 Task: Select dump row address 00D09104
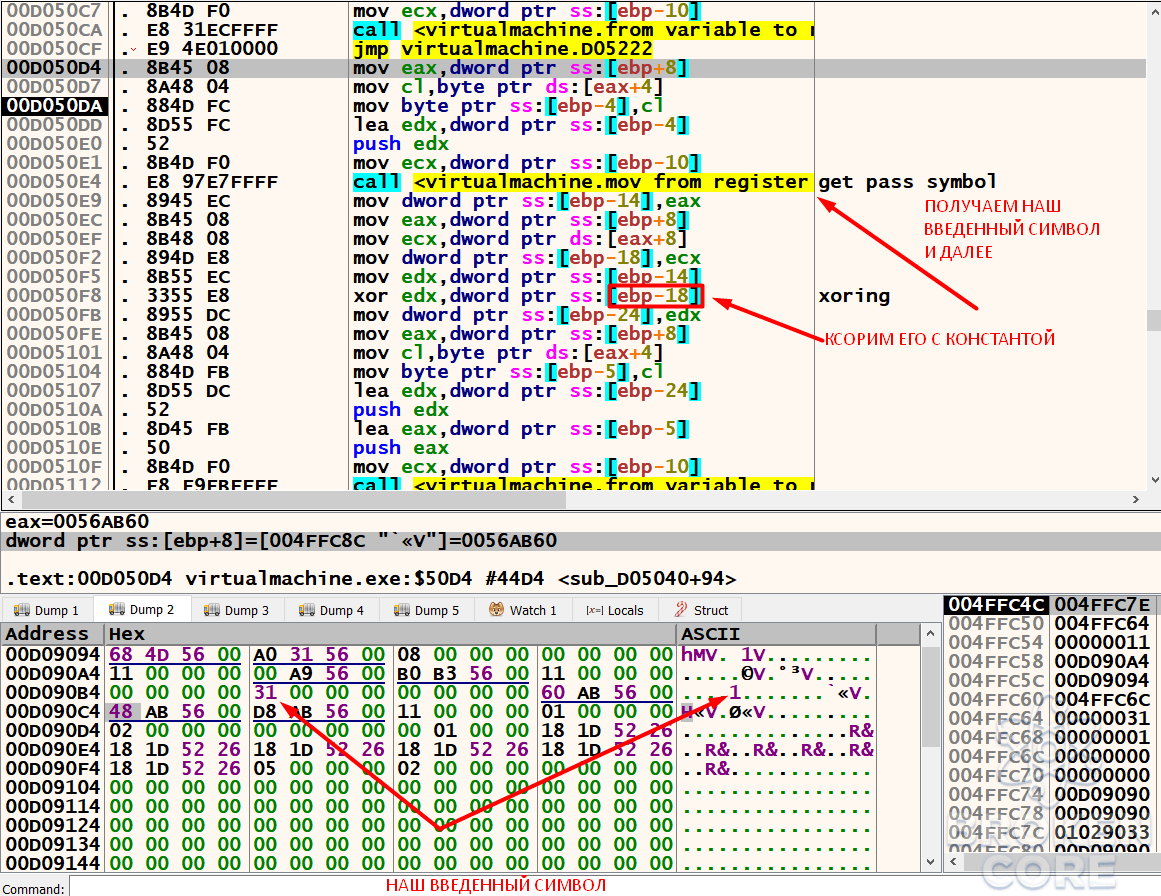53,787
